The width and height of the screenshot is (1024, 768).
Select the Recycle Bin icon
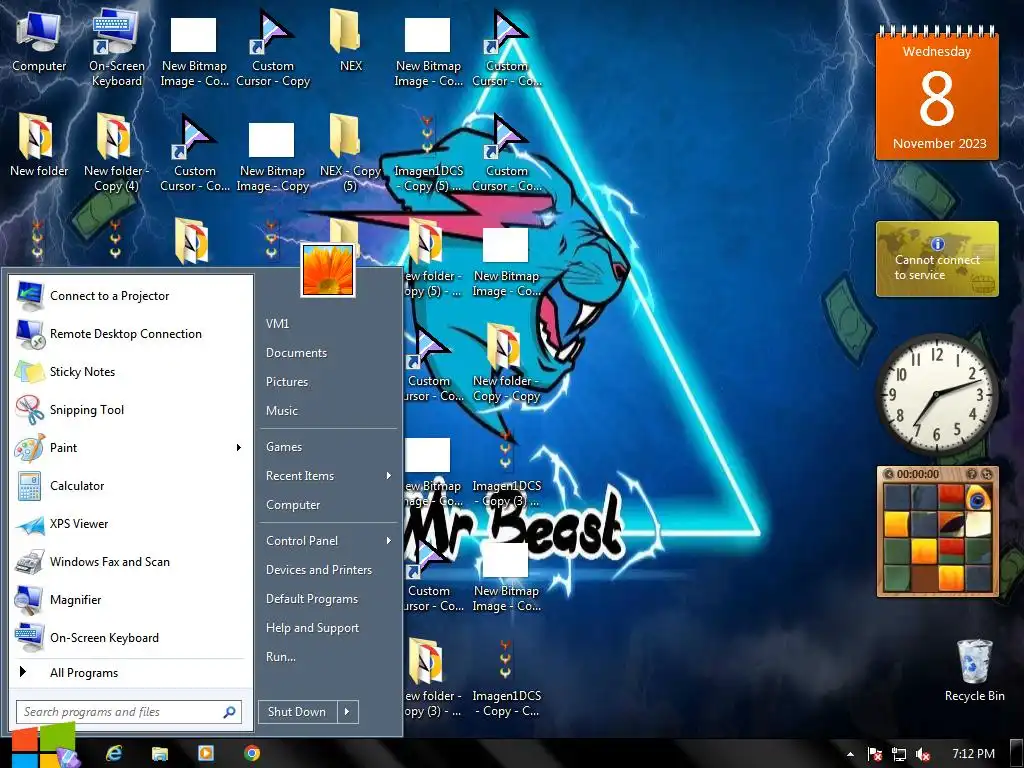974,671
